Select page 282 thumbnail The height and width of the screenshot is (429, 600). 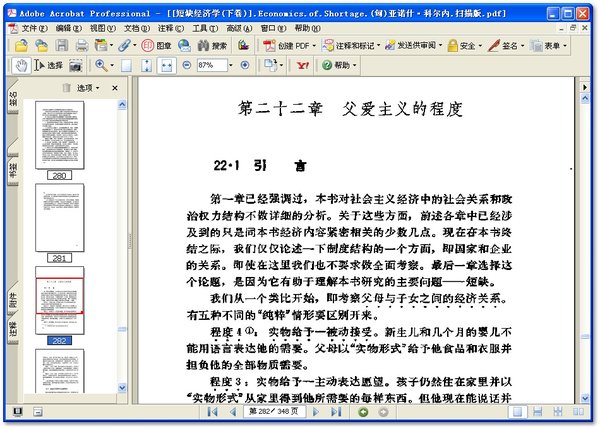click(60, 300)
